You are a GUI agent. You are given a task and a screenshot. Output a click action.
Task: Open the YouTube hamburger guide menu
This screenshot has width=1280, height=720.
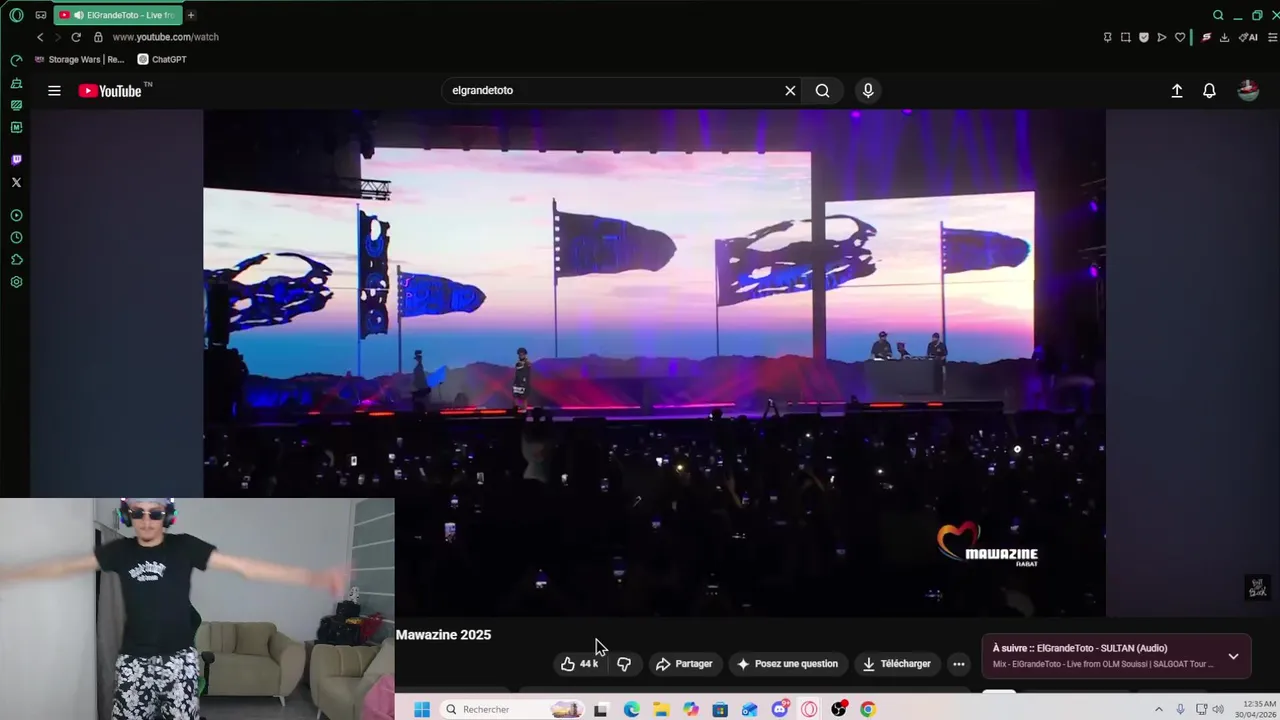tap(54, 91)
